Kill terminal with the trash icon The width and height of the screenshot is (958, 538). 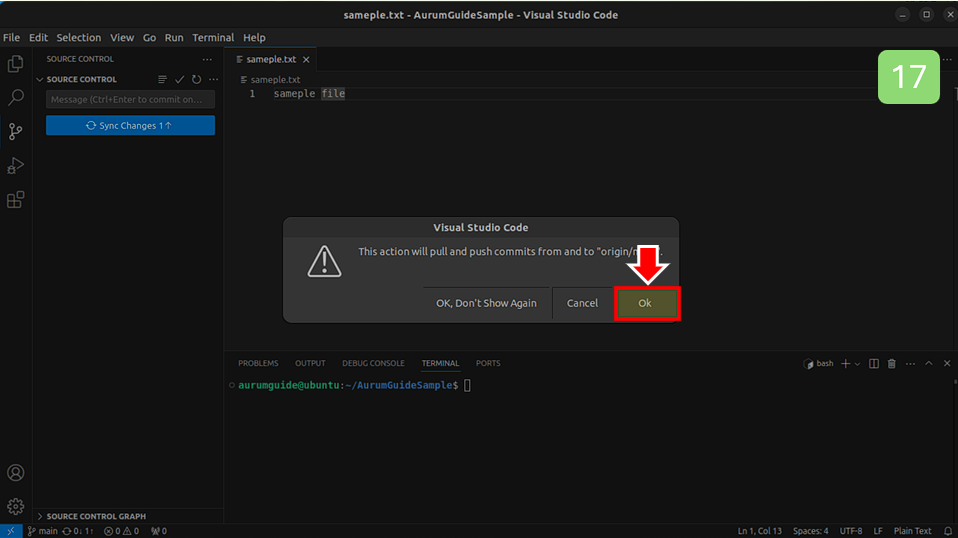891,363
